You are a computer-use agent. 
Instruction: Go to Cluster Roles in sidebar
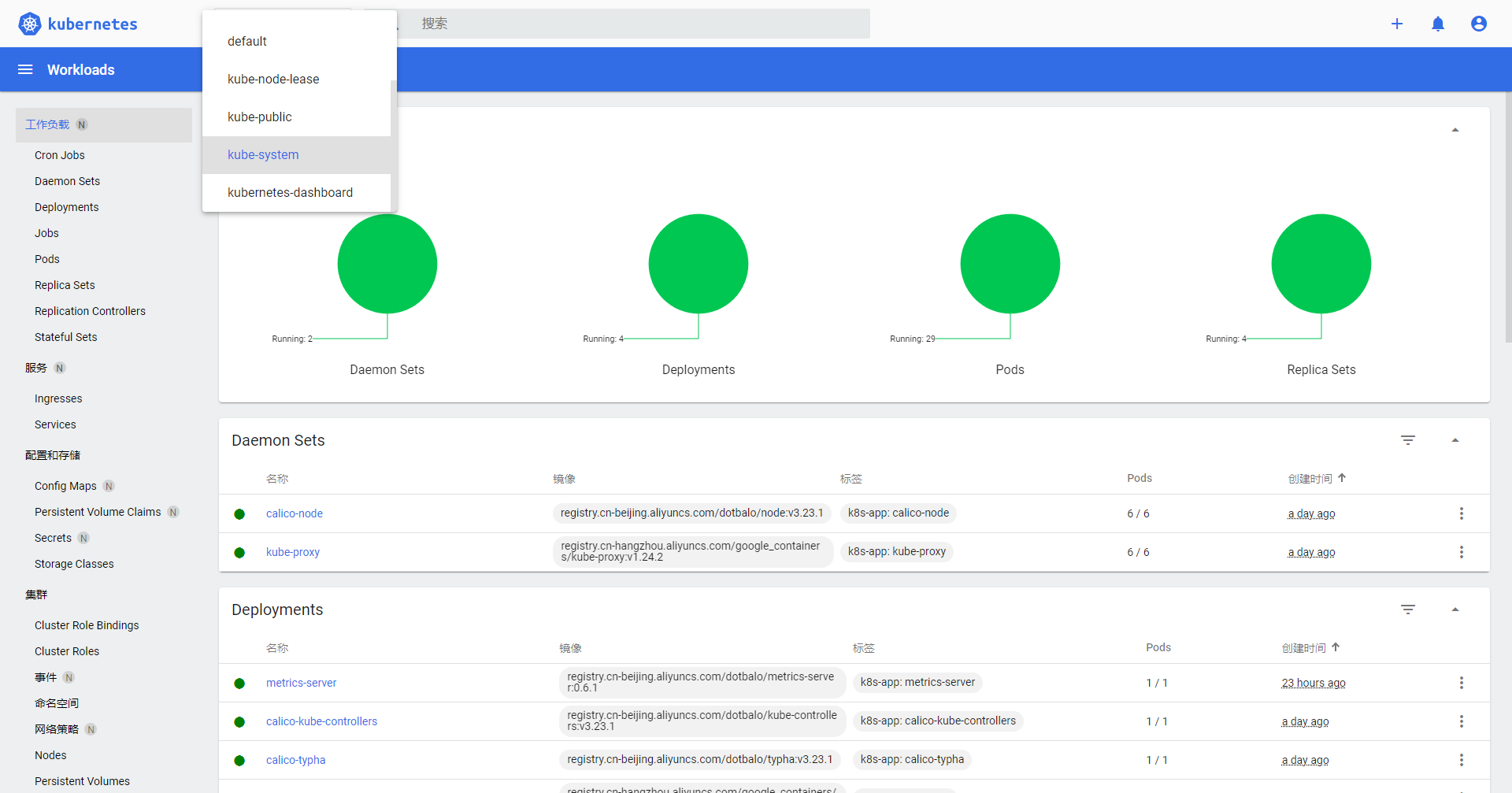click(67, 651)
